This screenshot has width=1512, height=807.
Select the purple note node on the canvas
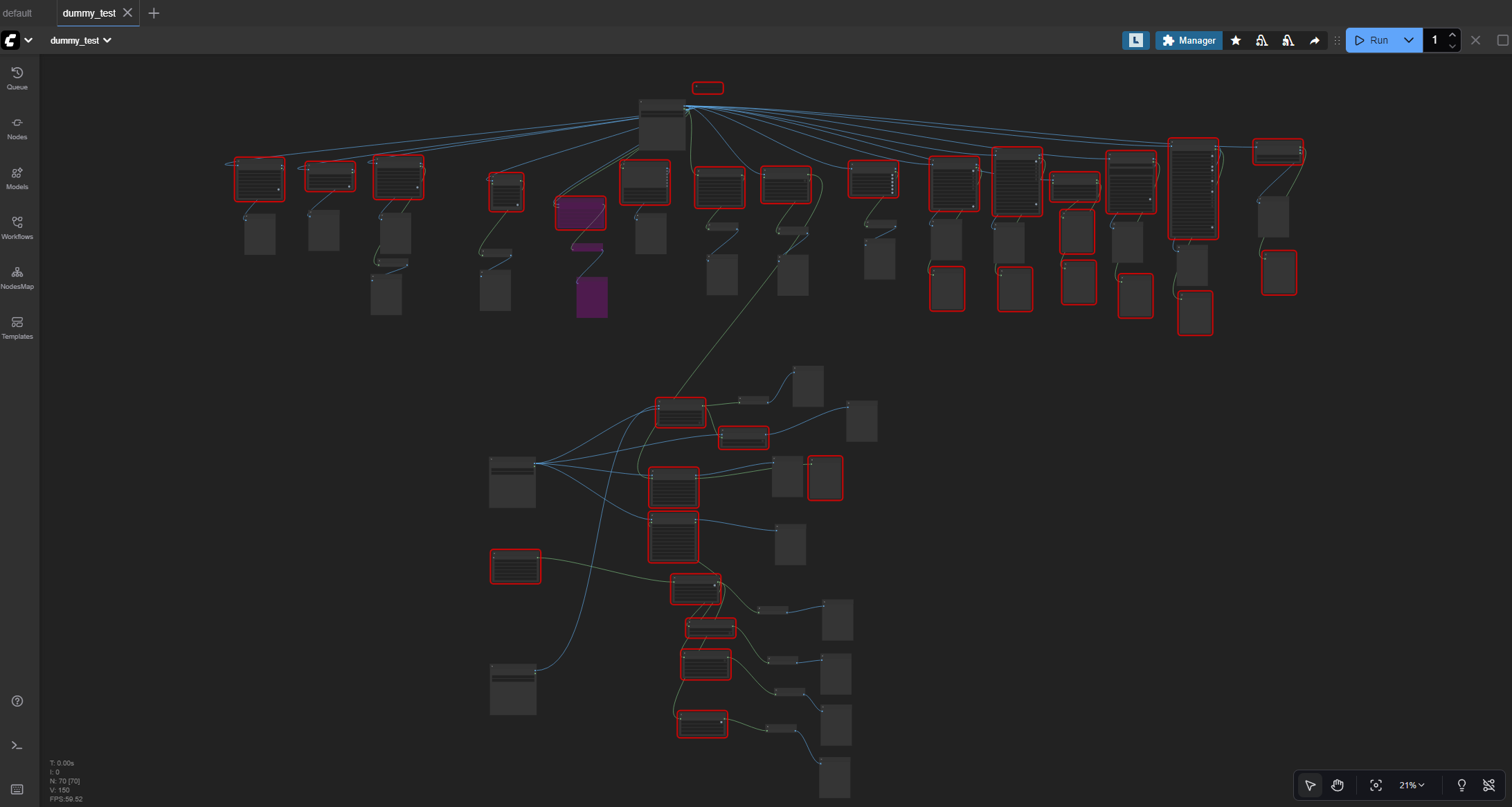click(x=580, y=213)
